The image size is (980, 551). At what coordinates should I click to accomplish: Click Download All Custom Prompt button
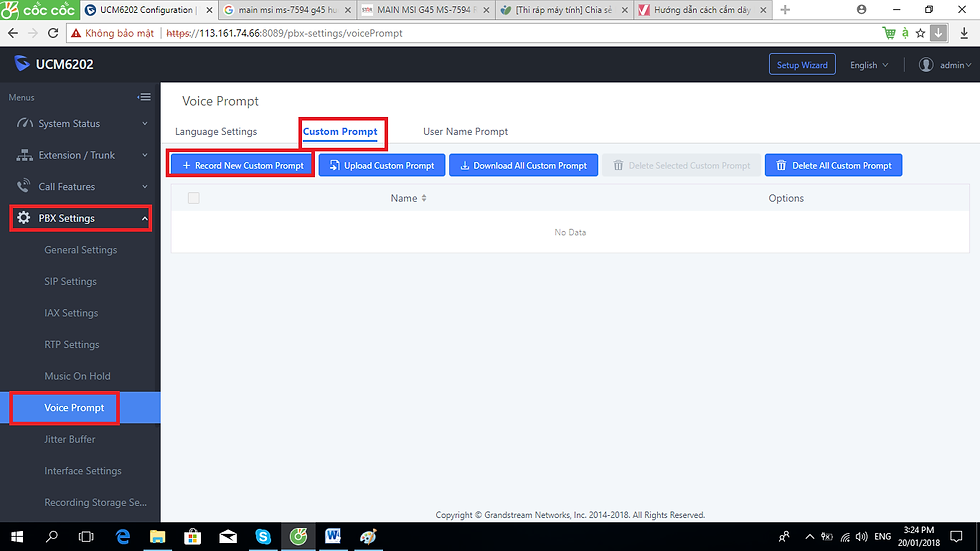pyautogui.click(x=523, y=166)
